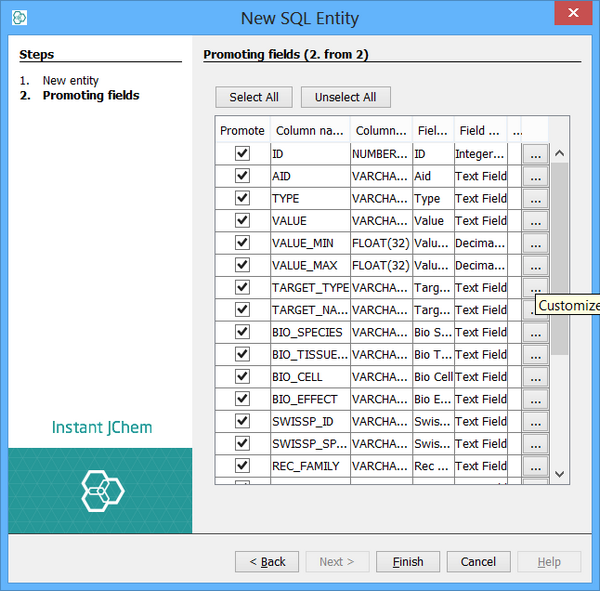Open customize options for AID row

pos(535,176)
